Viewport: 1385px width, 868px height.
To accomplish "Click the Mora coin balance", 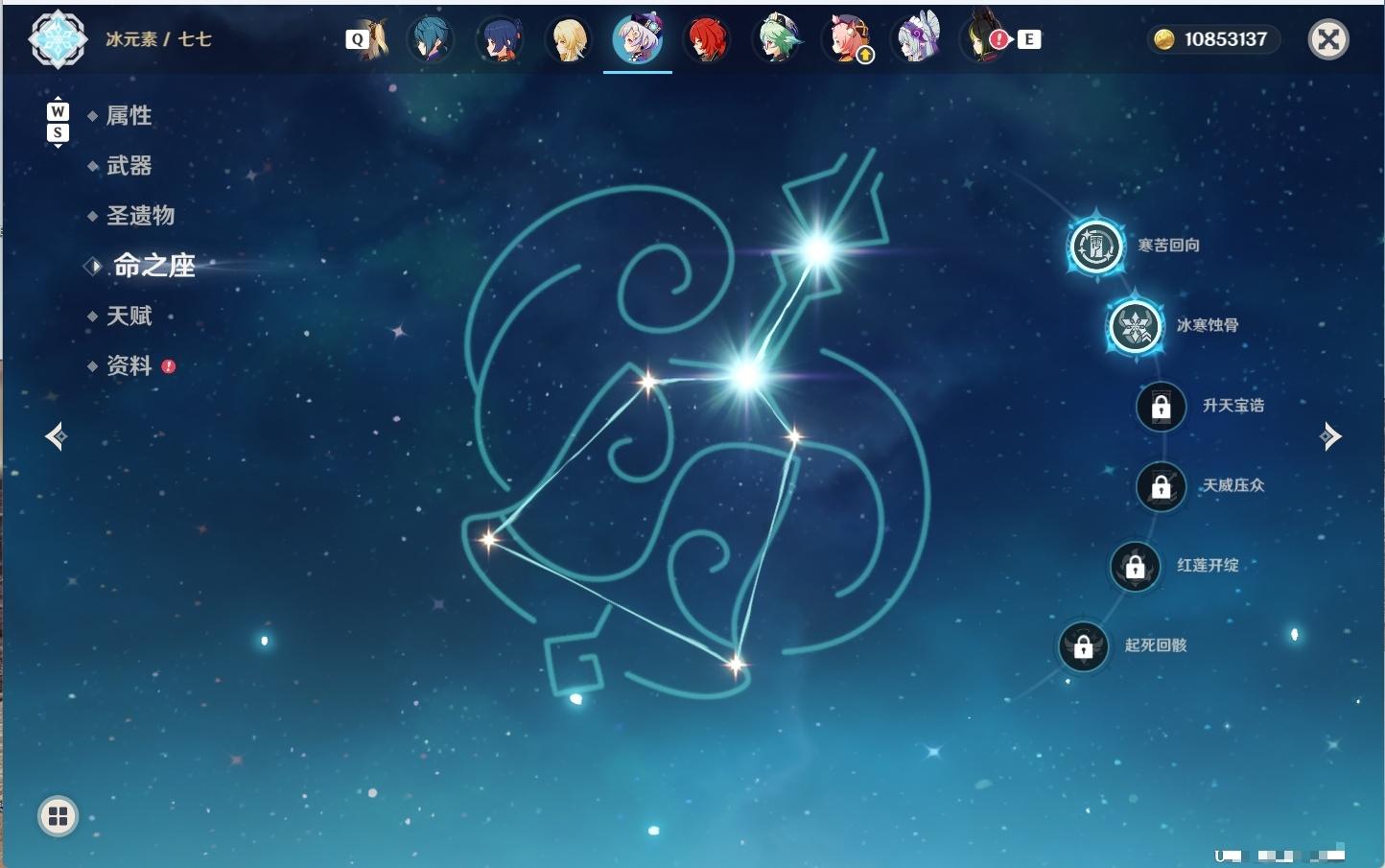I will coord(1213,39).
